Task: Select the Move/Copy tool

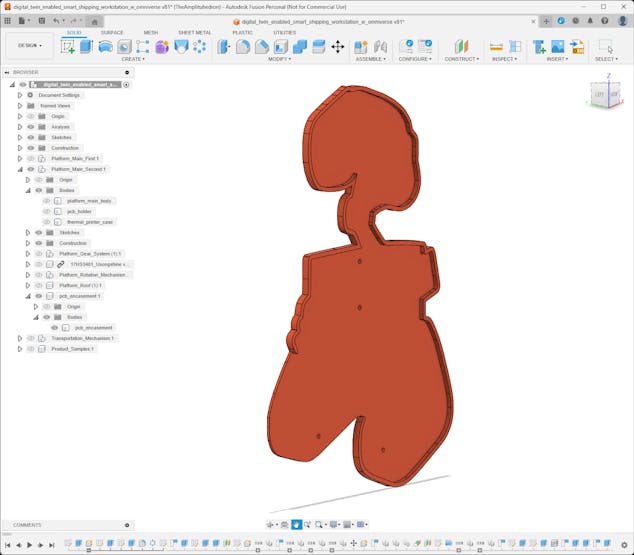Action: click(337, 46)
